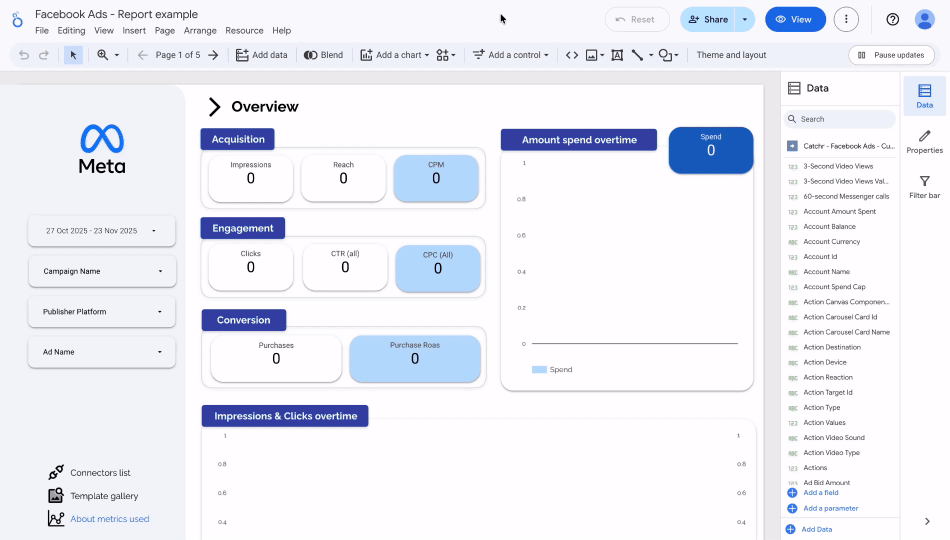Select the selection mode cursor tool
This screenshot has height=540, width=950.
pos(73,55)
